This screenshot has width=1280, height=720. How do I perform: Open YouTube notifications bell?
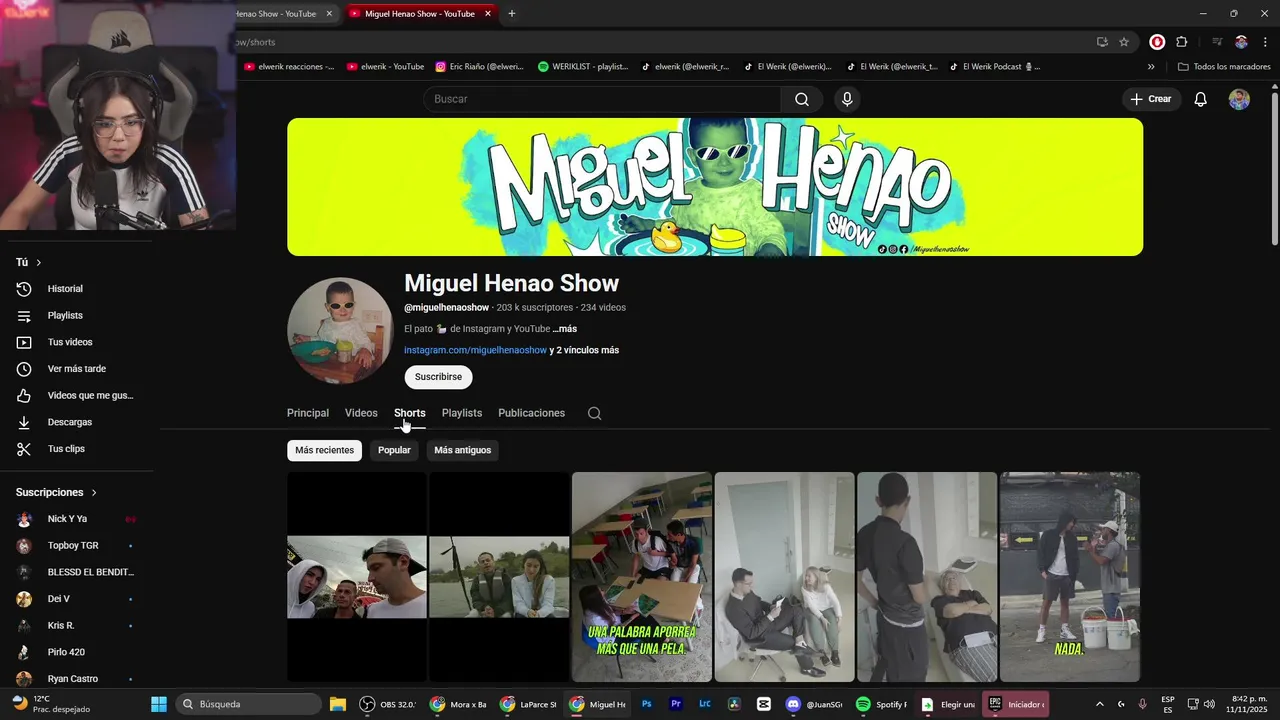pyautogui.click(x=1201, y=99)
